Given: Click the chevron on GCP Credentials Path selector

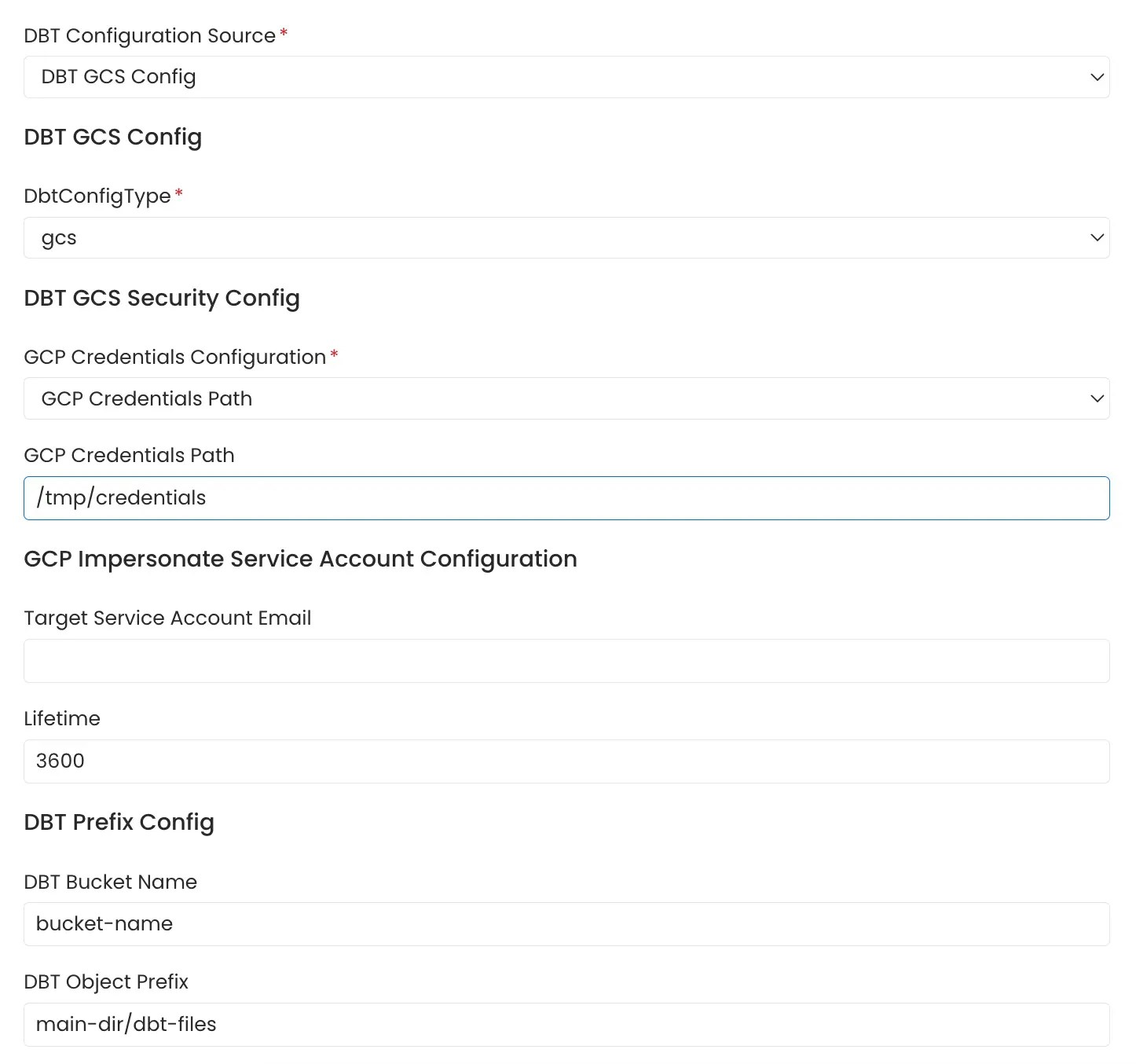Looking at the screenshot, I should tap(1097, 398).
